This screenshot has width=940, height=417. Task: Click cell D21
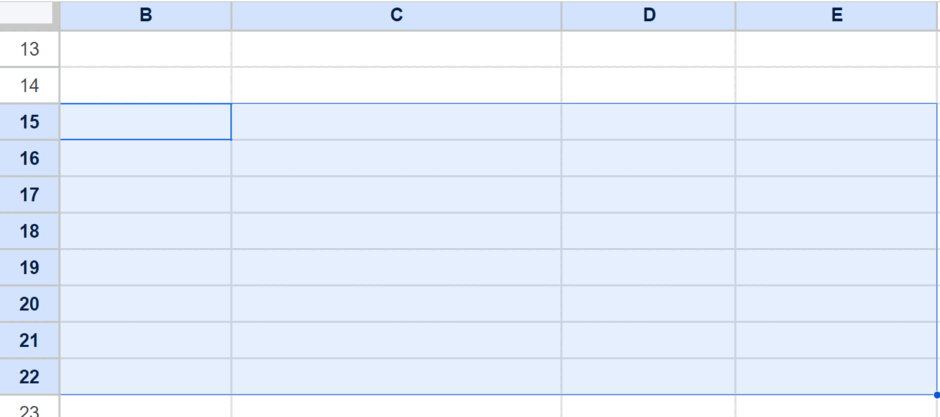649,340
